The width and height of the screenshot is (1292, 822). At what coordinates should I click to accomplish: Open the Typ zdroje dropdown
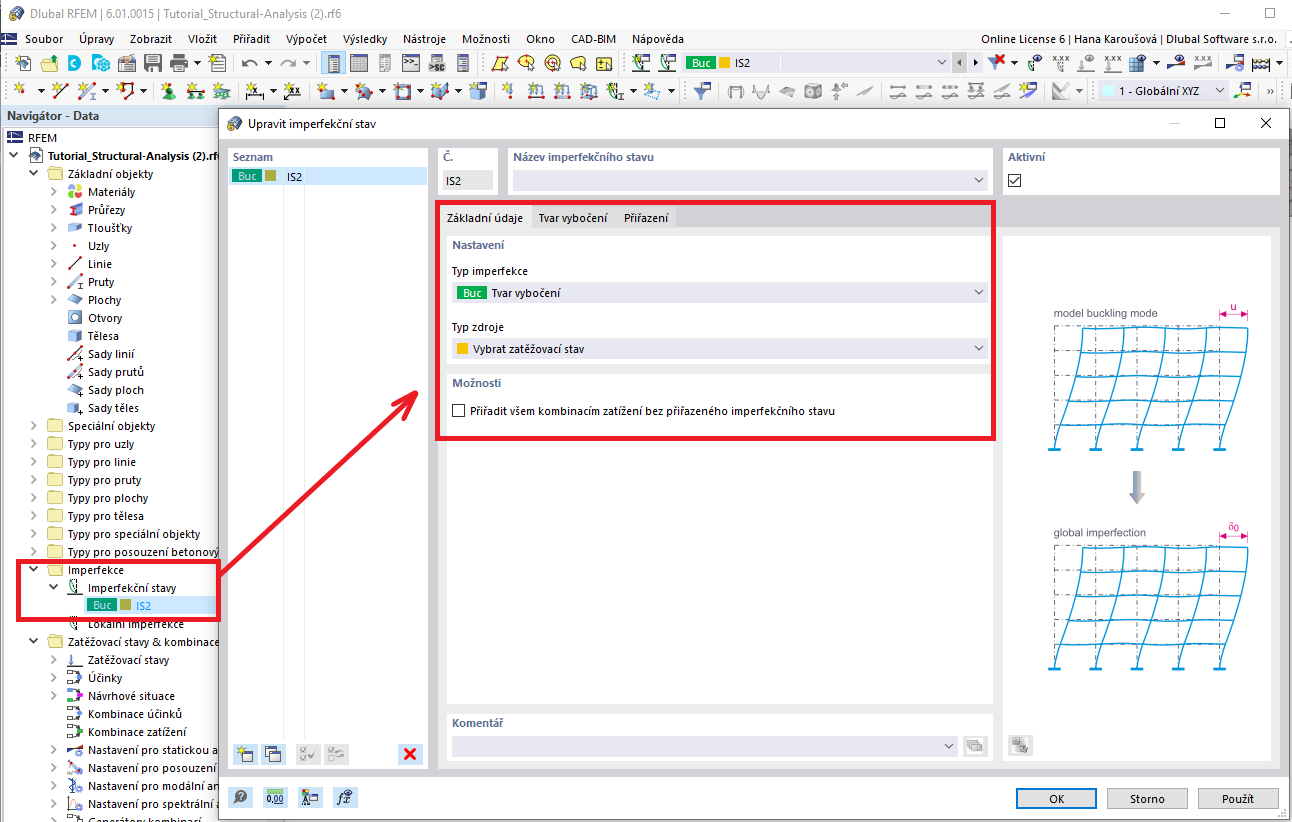click(719, 349)
